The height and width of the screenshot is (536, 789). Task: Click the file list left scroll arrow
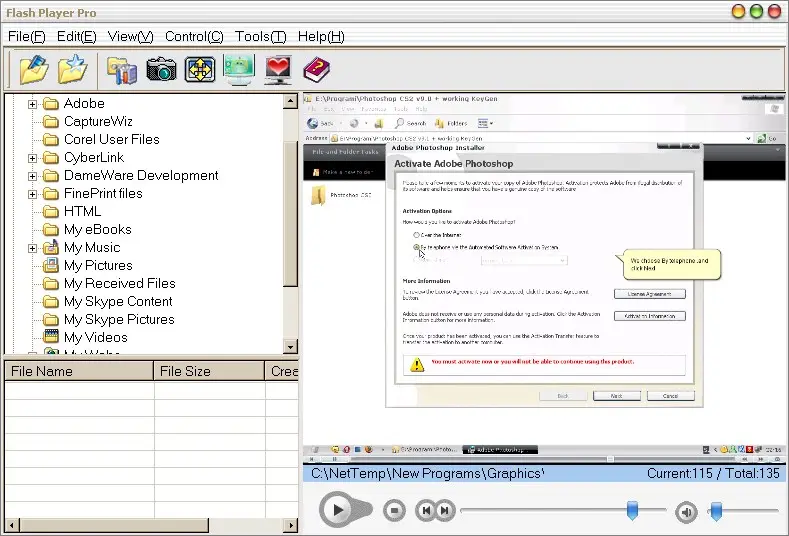click(12, 525)
